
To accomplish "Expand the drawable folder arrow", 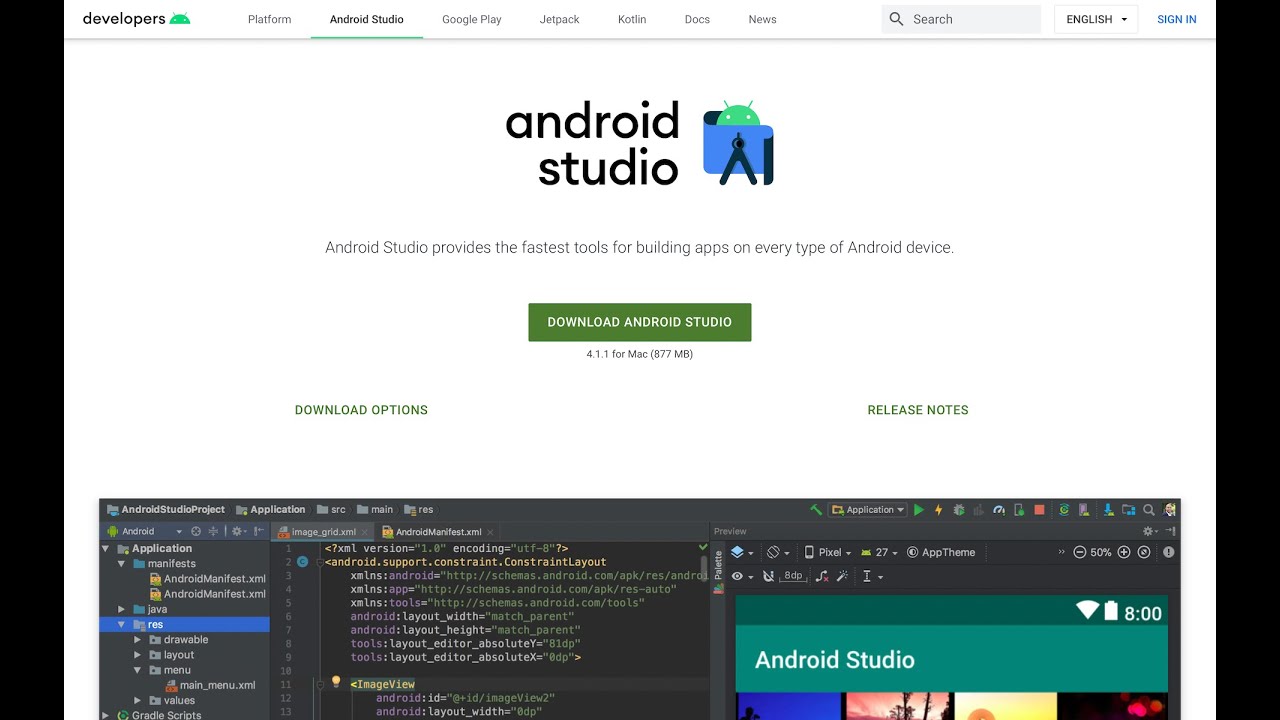I will click(138, 640).
